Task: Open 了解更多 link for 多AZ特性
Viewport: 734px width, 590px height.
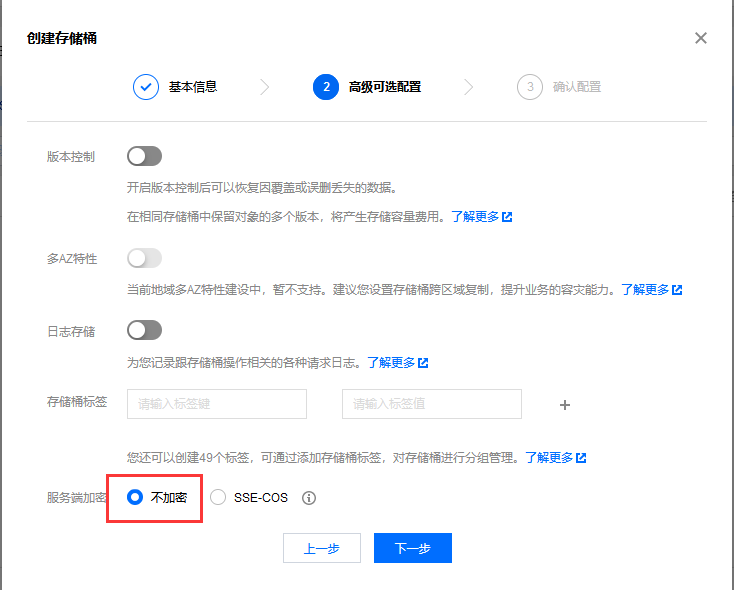Action: (x=645, y=290)
